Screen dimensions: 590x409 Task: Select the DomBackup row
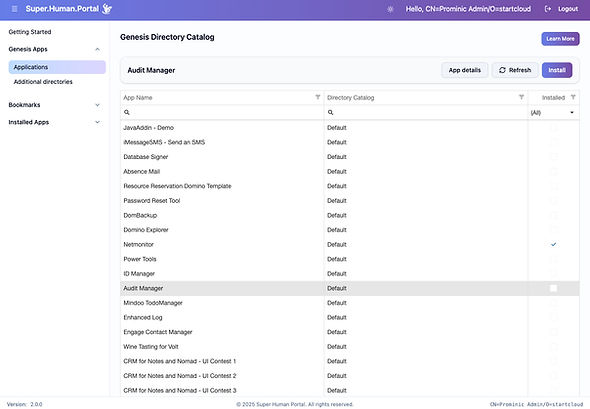350,215
